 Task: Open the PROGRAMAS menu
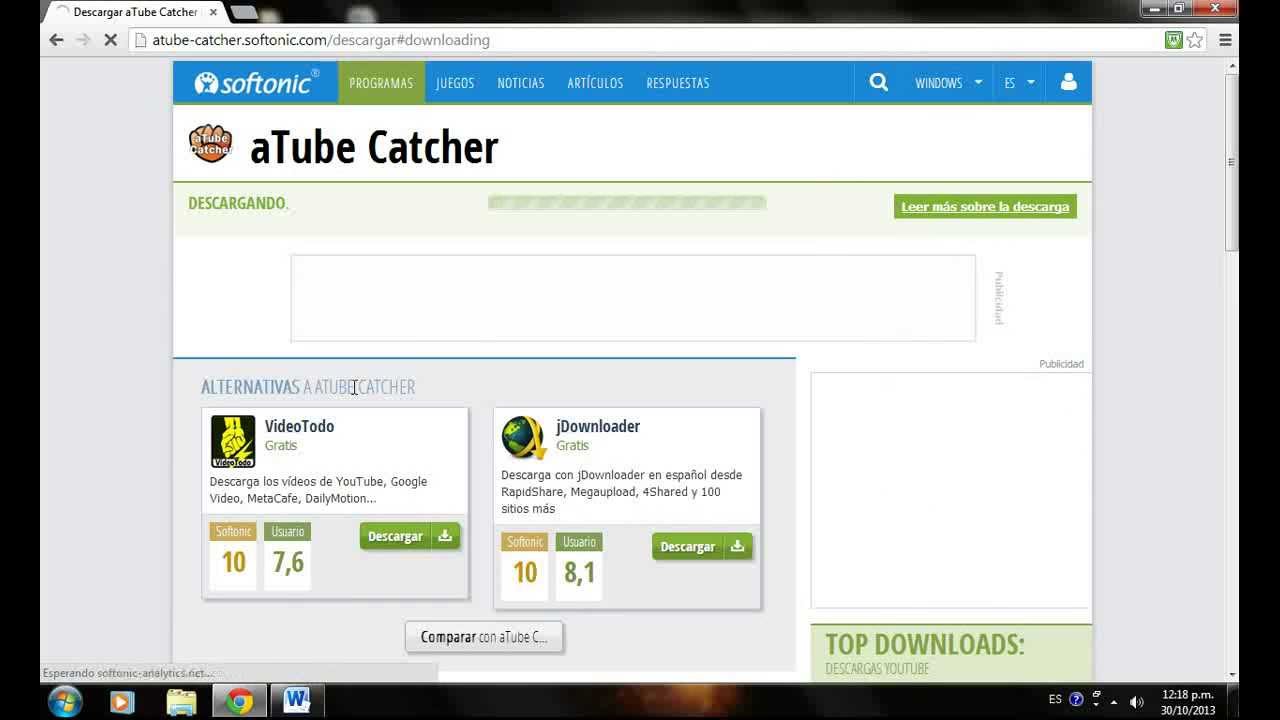pos(381,82)
